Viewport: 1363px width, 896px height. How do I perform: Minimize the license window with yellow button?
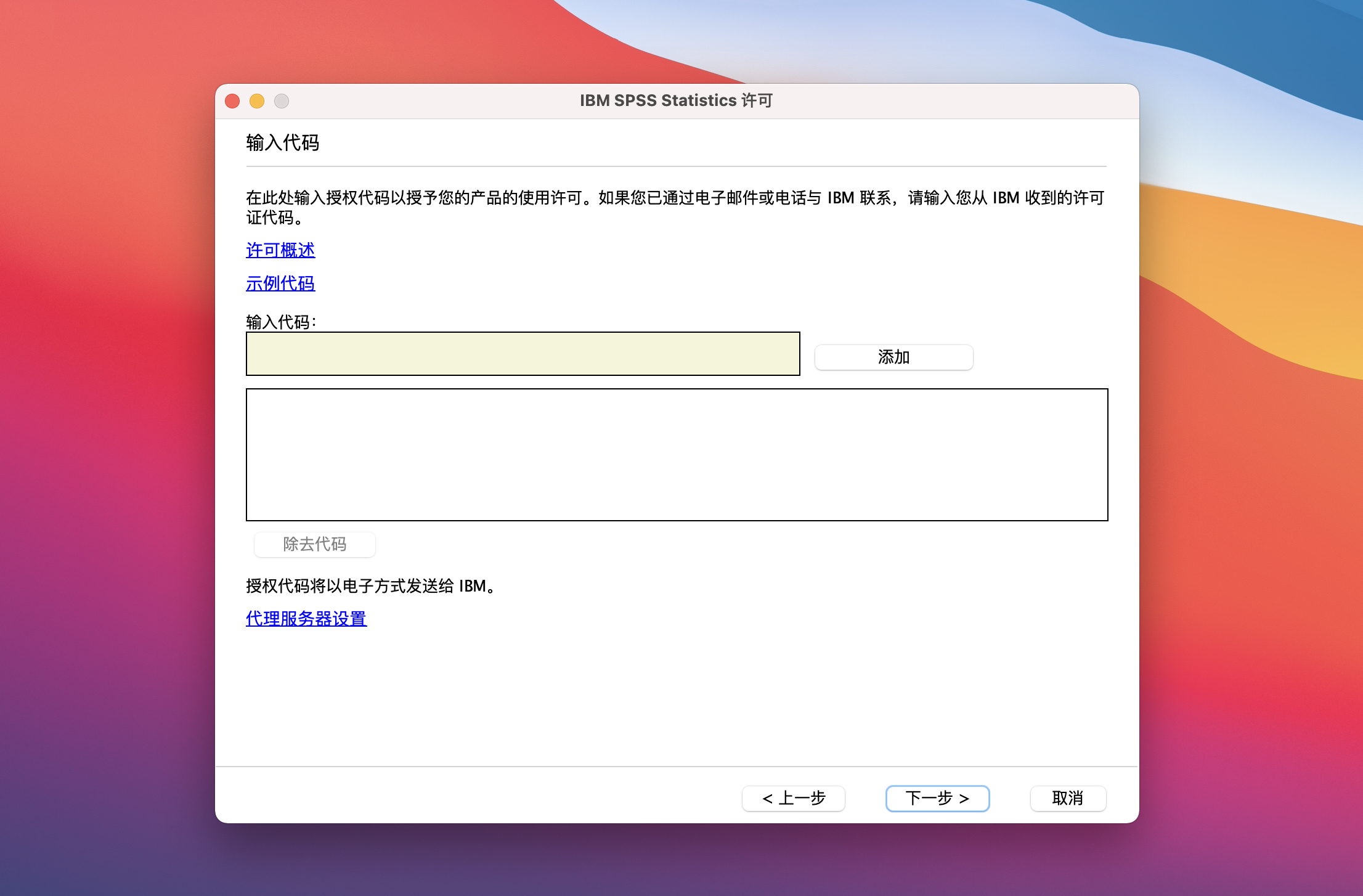click(257, 101)
